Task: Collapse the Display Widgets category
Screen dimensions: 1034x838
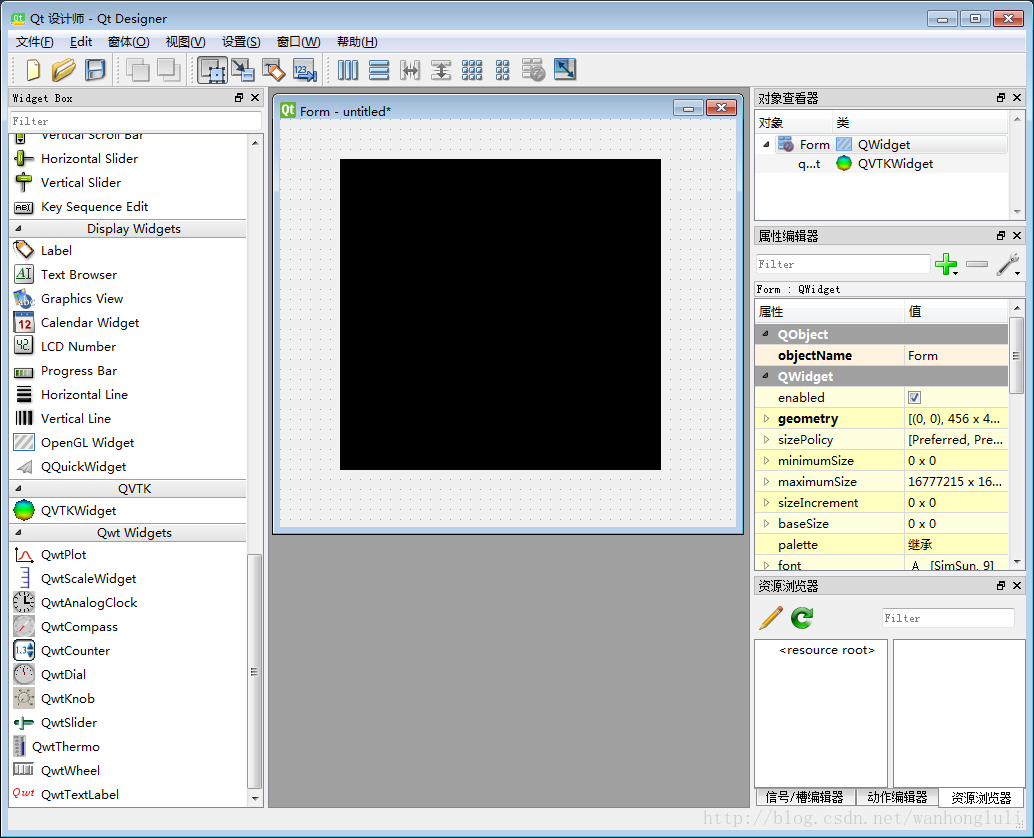Action: [x=18, y=229]
